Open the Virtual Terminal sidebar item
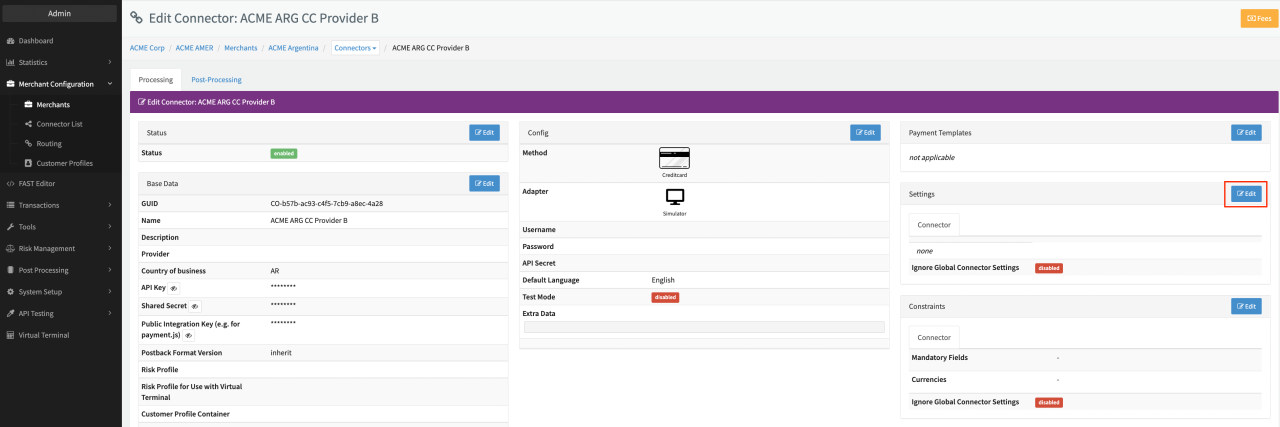Image resolution: width=1280 pixels, height=427 pixels. pyautogui.click(x=44, y=335)
